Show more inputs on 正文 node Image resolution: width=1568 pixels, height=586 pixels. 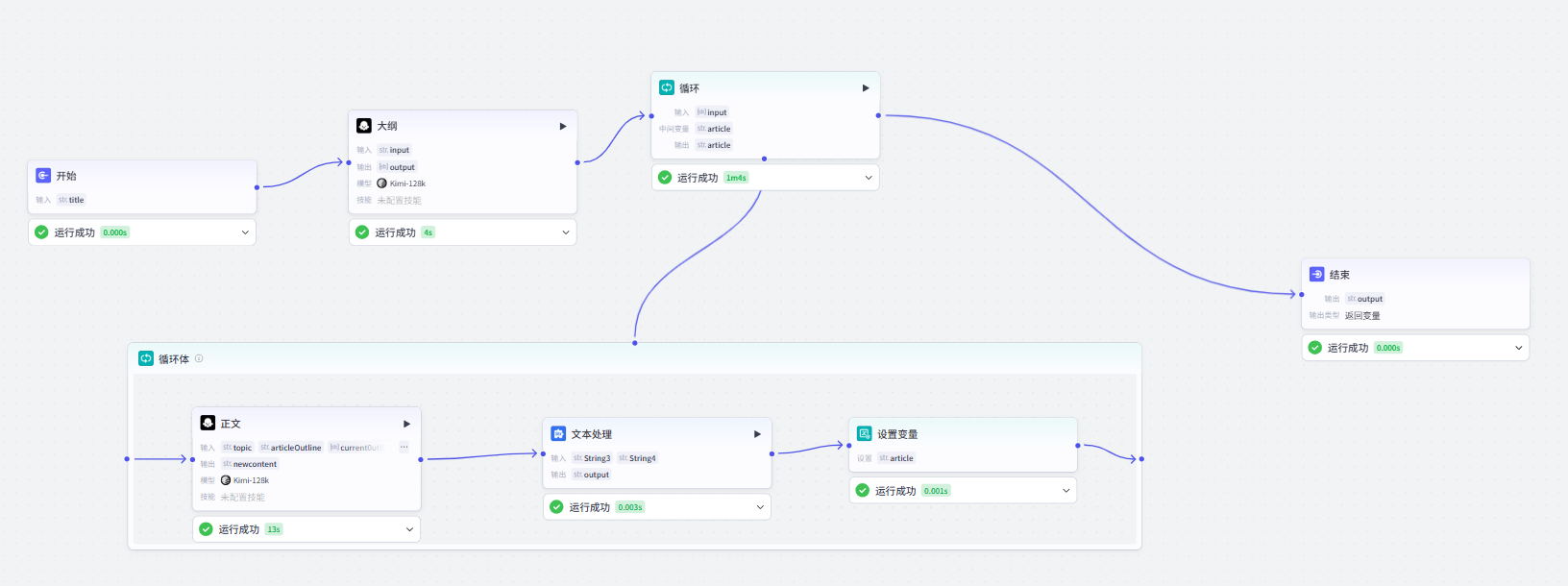click(x=404, y=447)
